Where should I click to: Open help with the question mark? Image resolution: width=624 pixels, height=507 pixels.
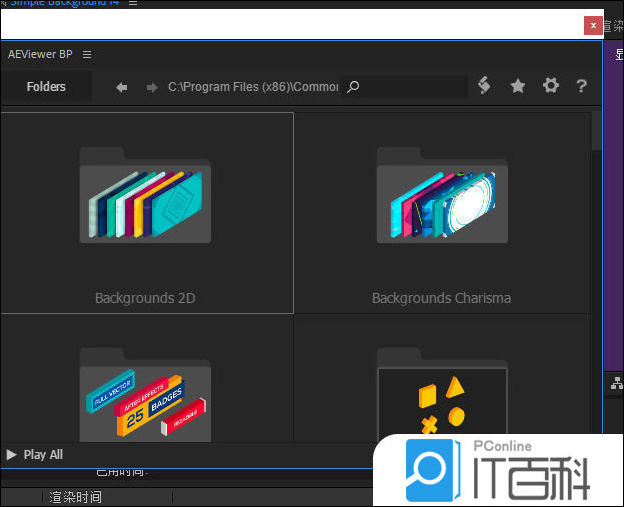581,86
